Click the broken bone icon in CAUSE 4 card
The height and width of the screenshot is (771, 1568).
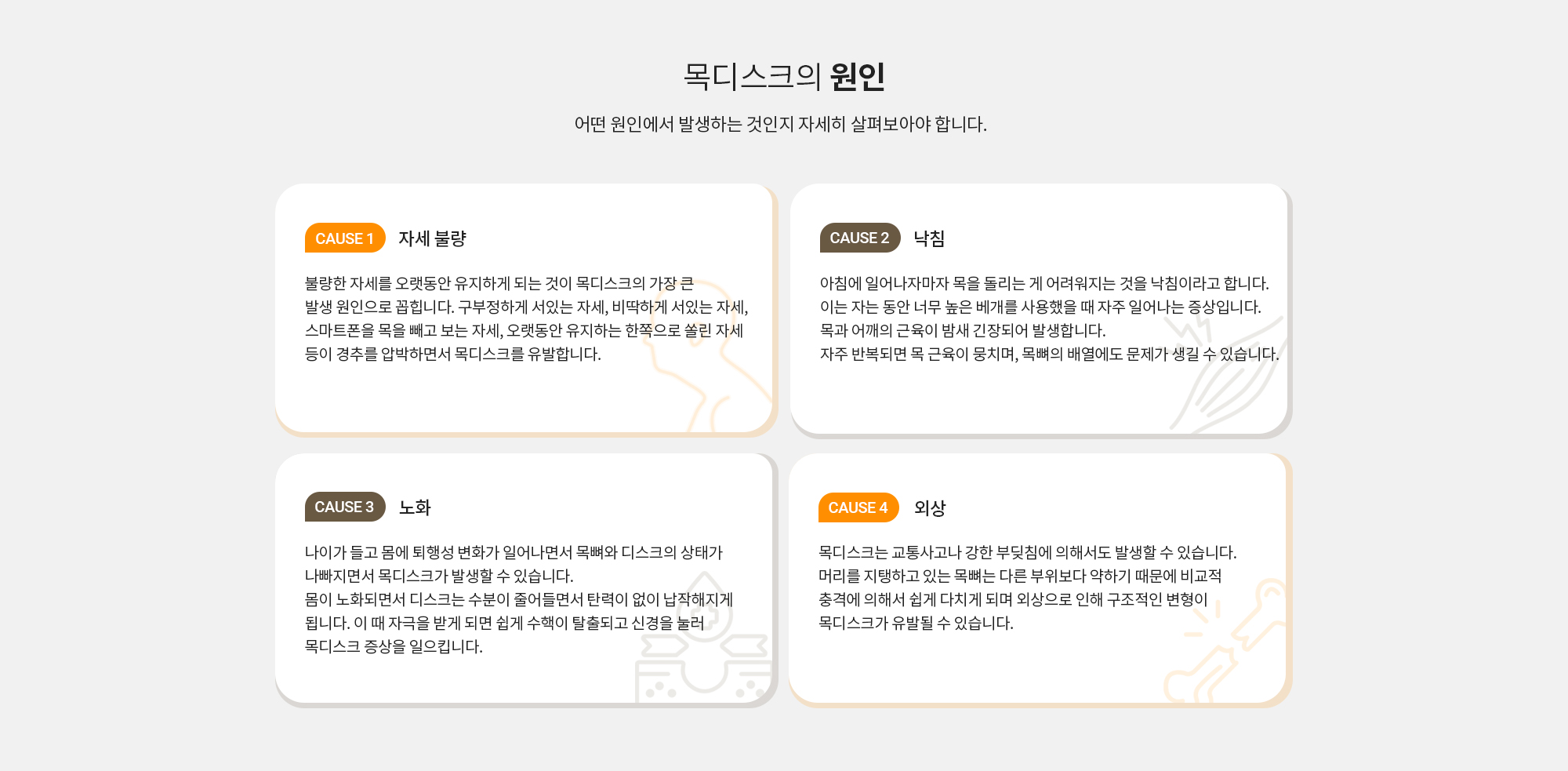click(1225, 641)
